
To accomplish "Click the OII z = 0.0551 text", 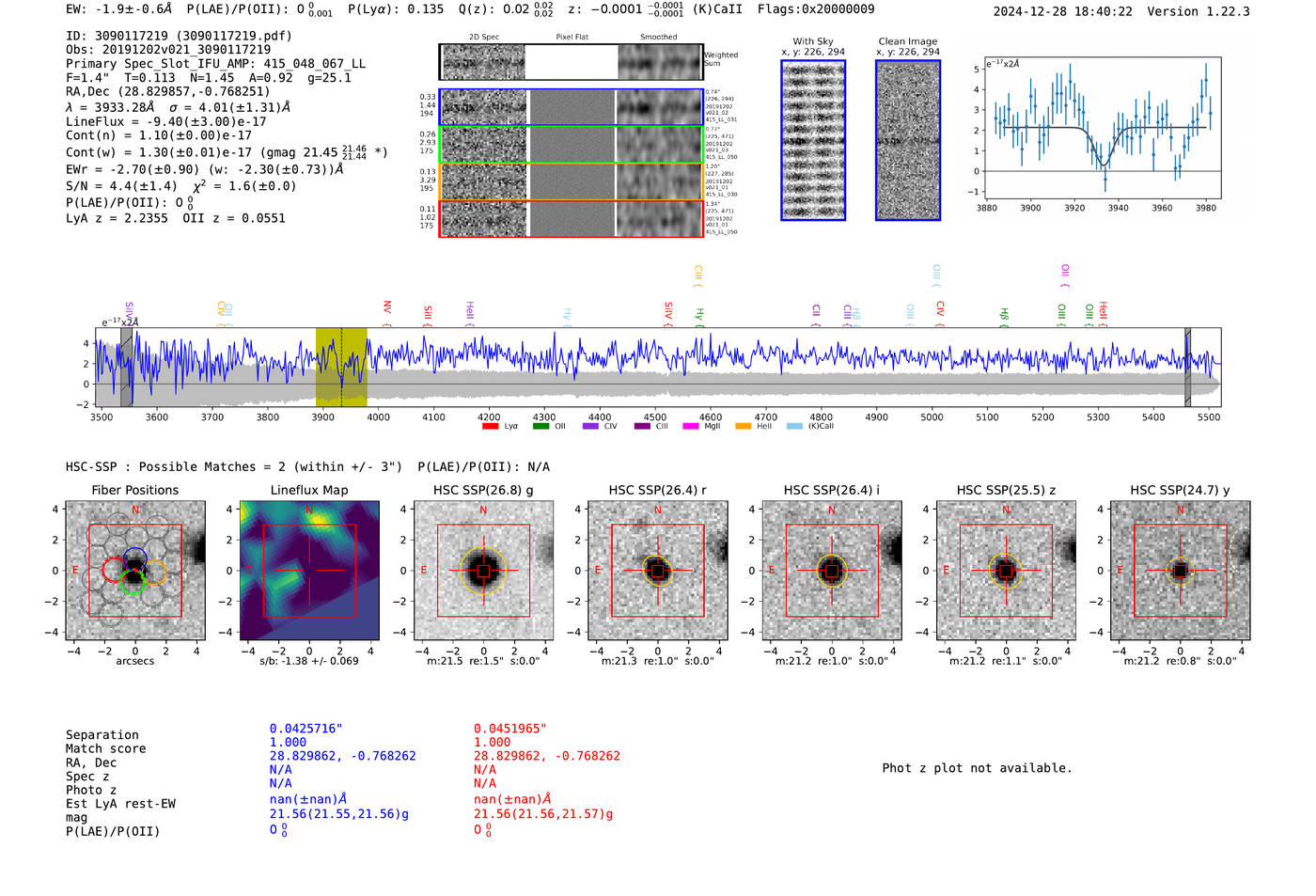I will click(234, 218).
